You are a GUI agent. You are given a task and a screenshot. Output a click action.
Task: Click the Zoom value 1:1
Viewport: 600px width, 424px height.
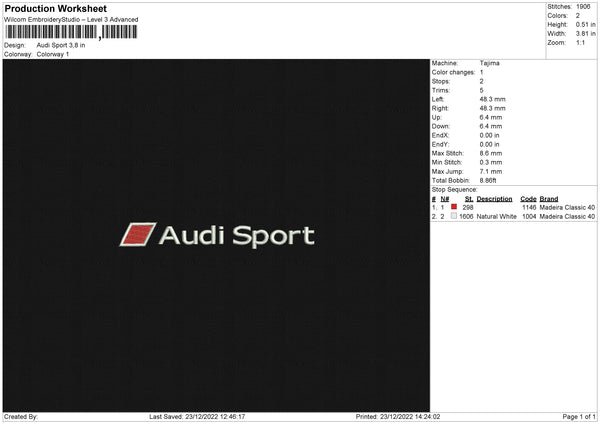tap(580, 42)
